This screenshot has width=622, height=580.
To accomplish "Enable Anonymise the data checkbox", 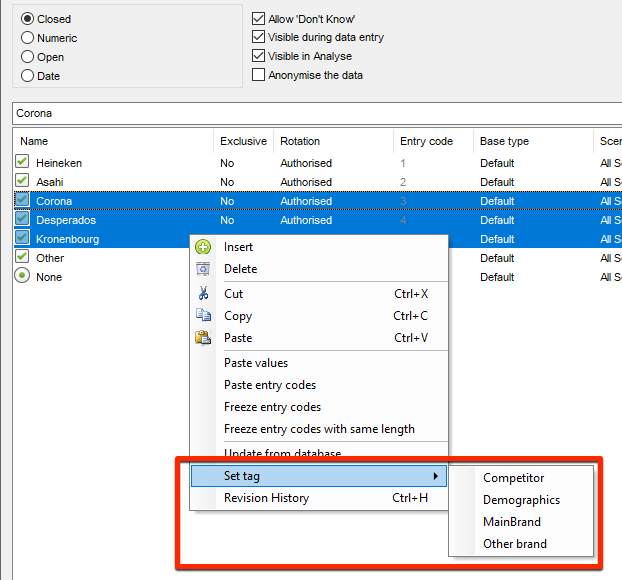I will [258, 75].
